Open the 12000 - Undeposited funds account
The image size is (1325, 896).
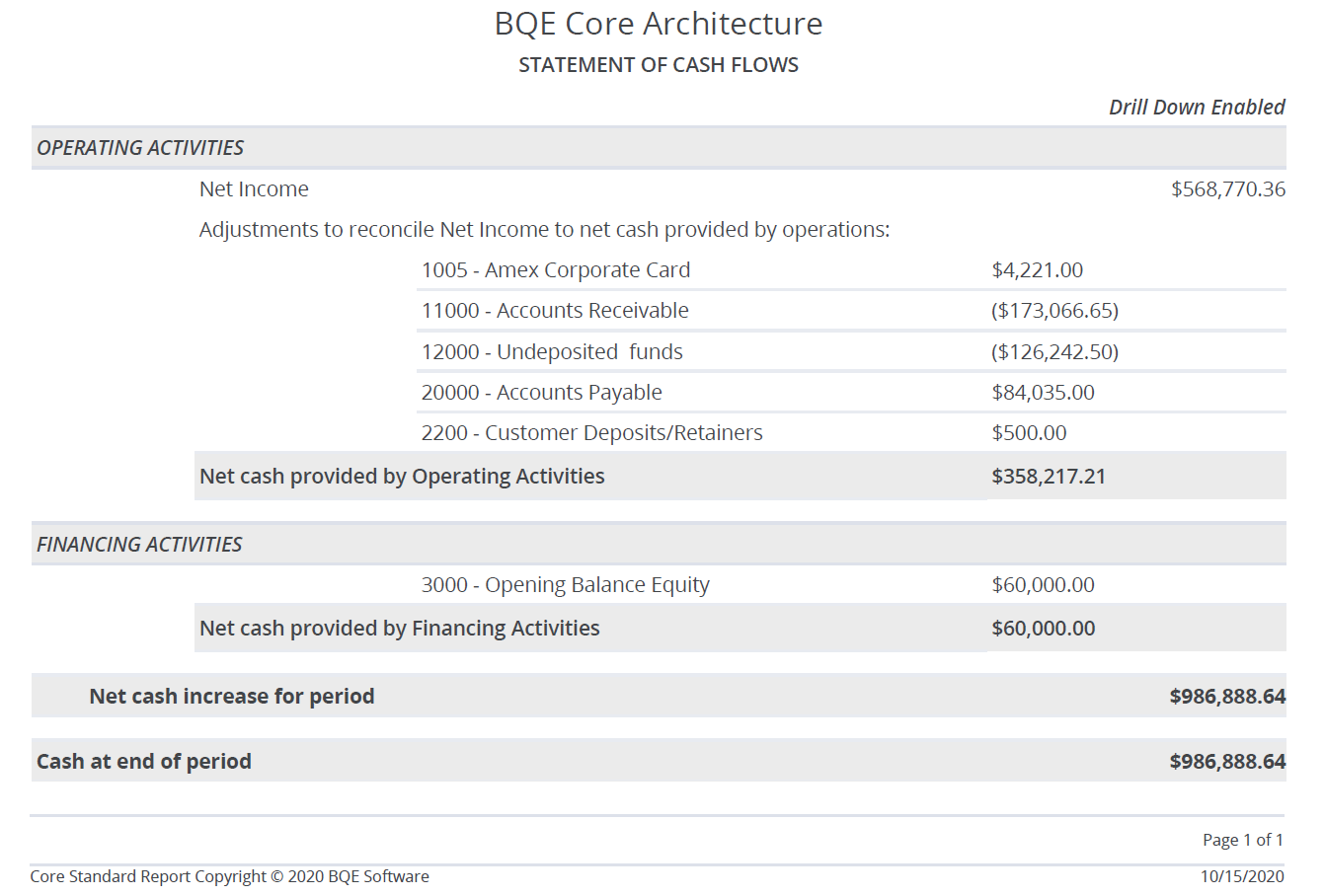click(552, 352)
